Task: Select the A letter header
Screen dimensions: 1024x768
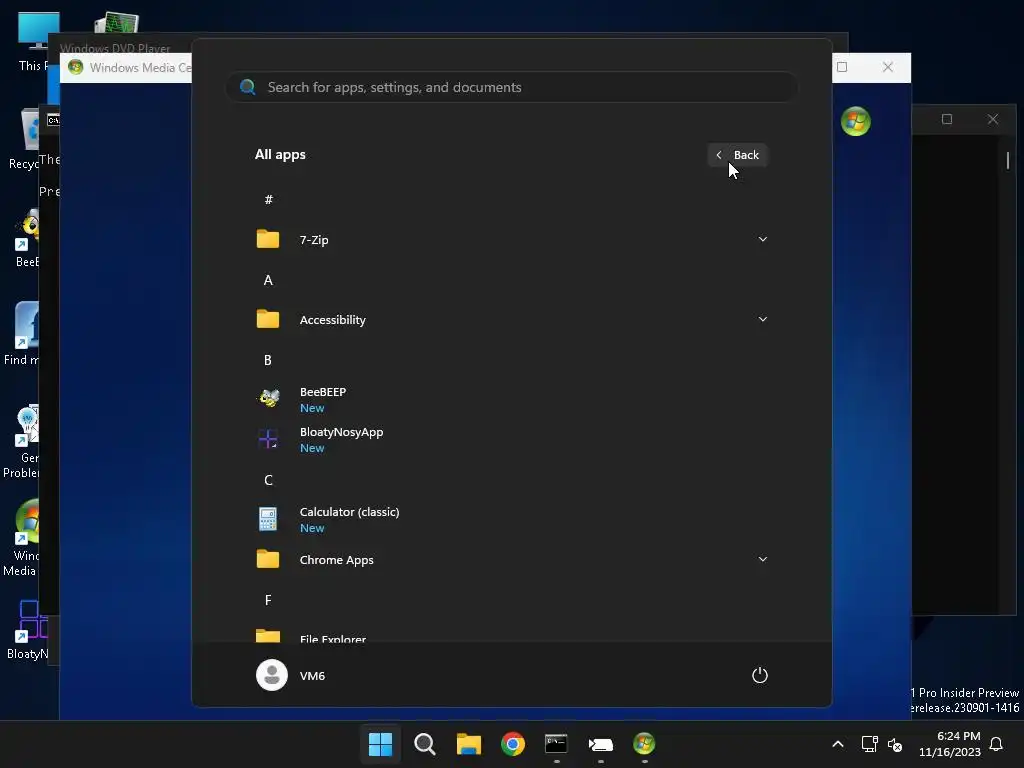Action: point(268,280)
